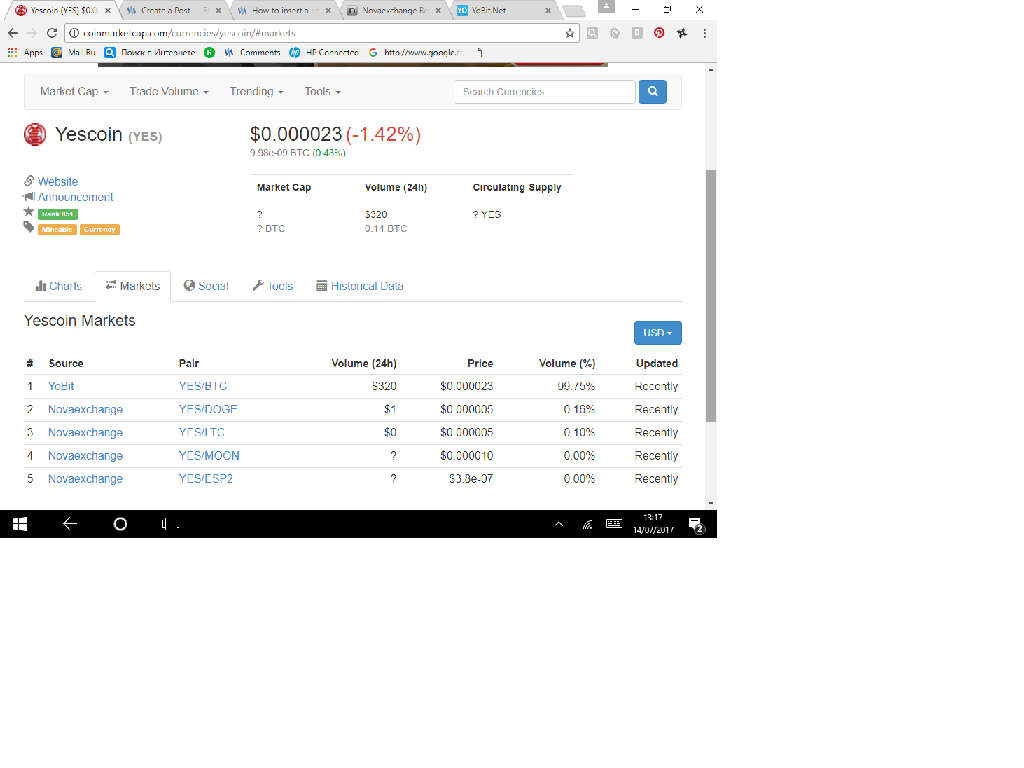Screen dimensions: 1024x768
Task: Click the site info icon in address bar
Action: (x=74, y=33)
